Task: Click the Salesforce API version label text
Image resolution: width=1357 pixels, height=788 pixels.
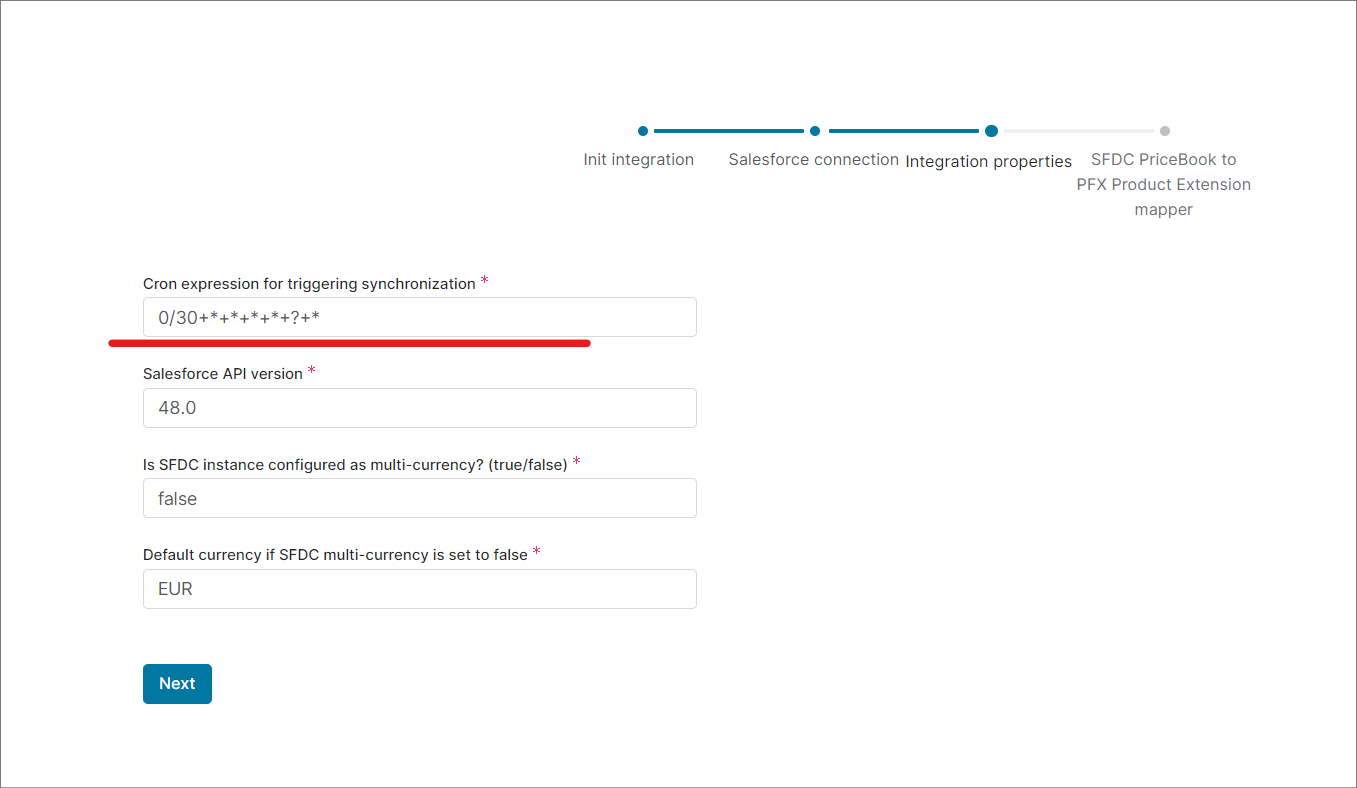Action: click(x=223, y=374)
